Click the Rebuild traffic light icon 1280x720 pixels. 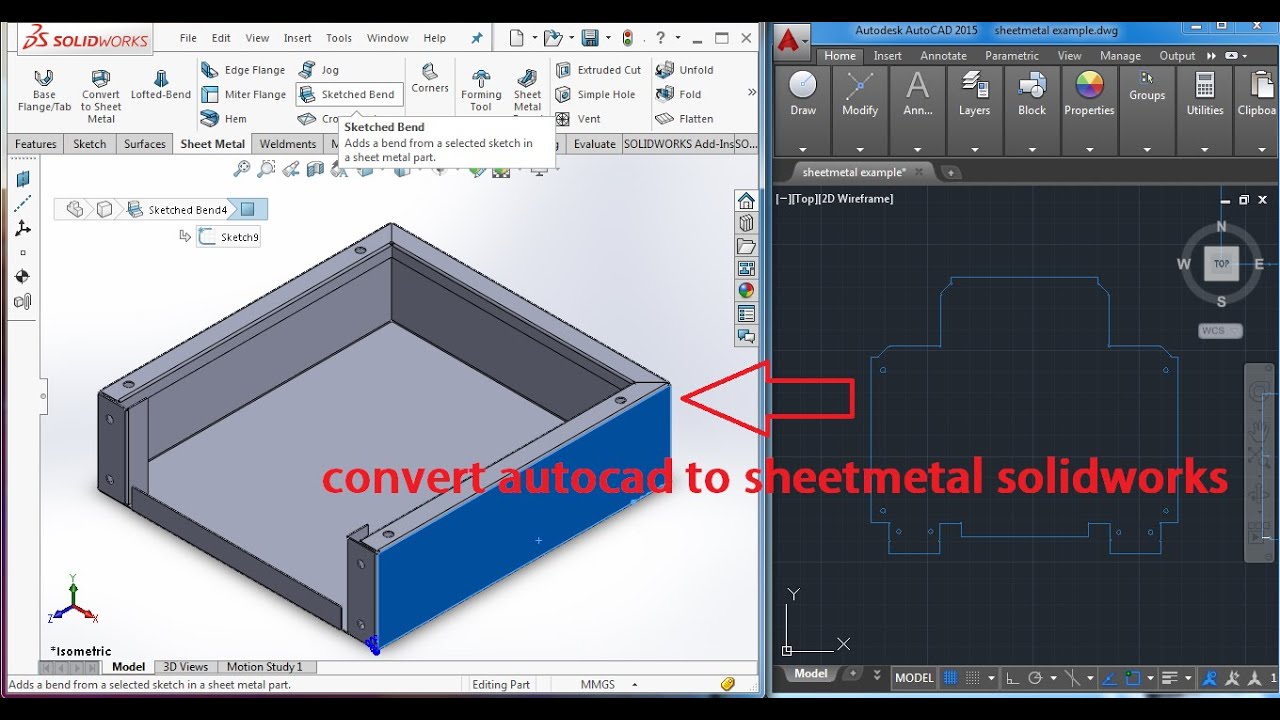point(628,38)
